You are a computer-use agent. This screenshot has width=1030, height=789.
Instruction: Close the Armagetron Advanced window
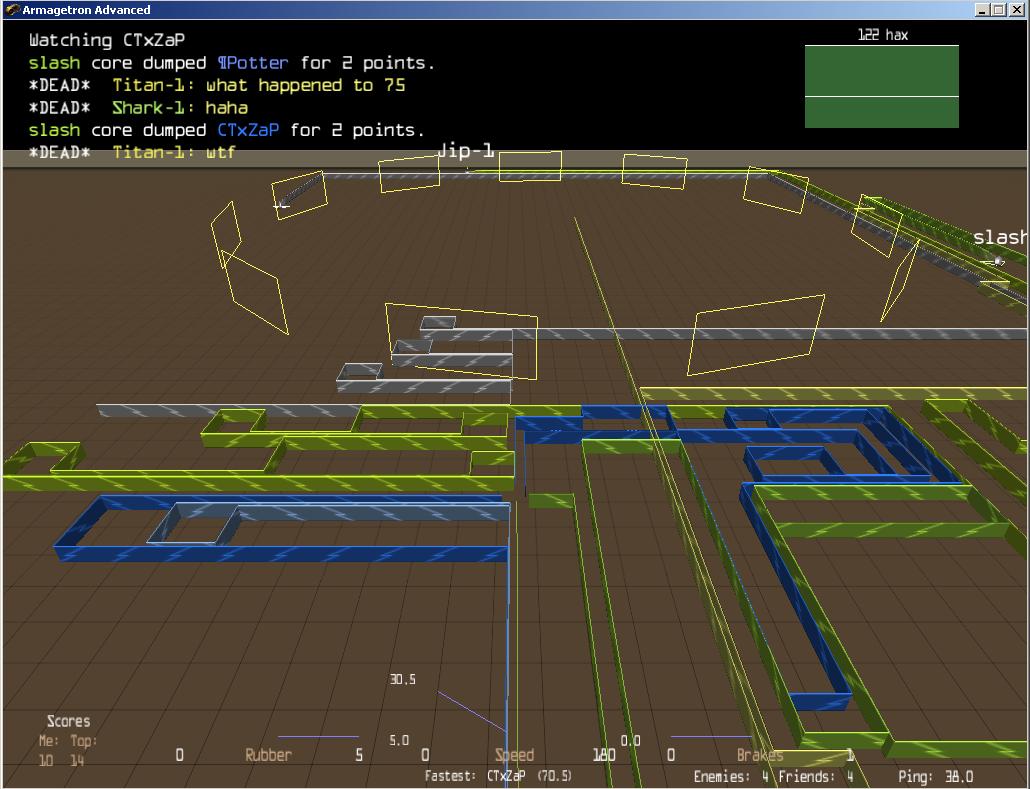[1016, 10]
